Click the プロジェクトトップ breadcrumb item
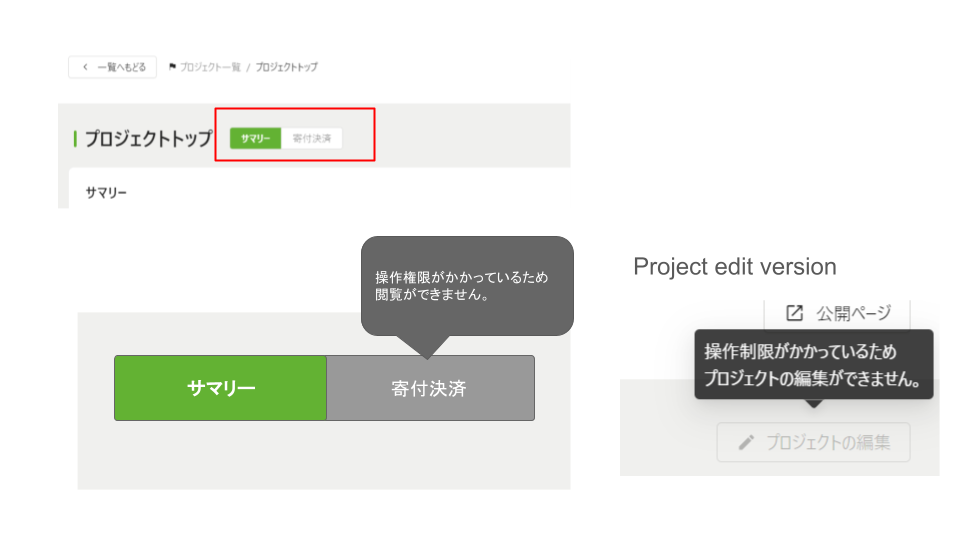This screenshot has height=540, width=960. pos(286,67)
